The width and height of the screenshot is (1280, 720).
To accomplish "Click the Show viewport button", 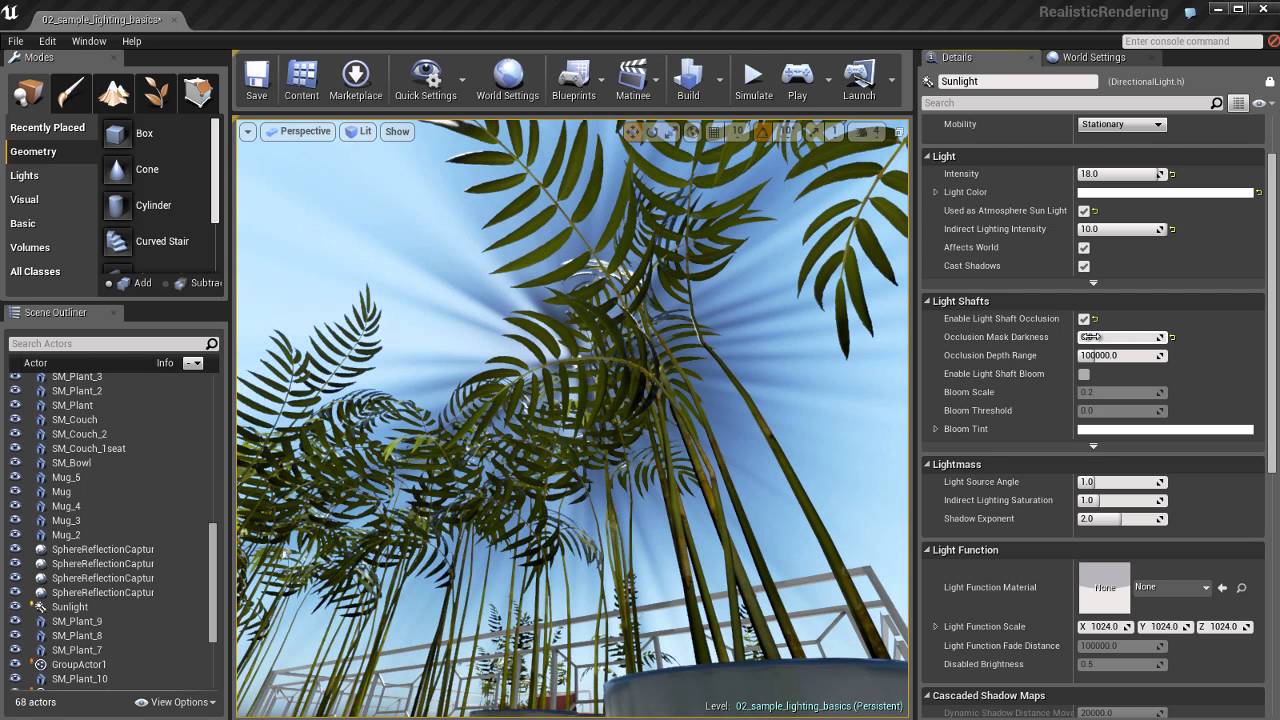I will tap(397, 132).
